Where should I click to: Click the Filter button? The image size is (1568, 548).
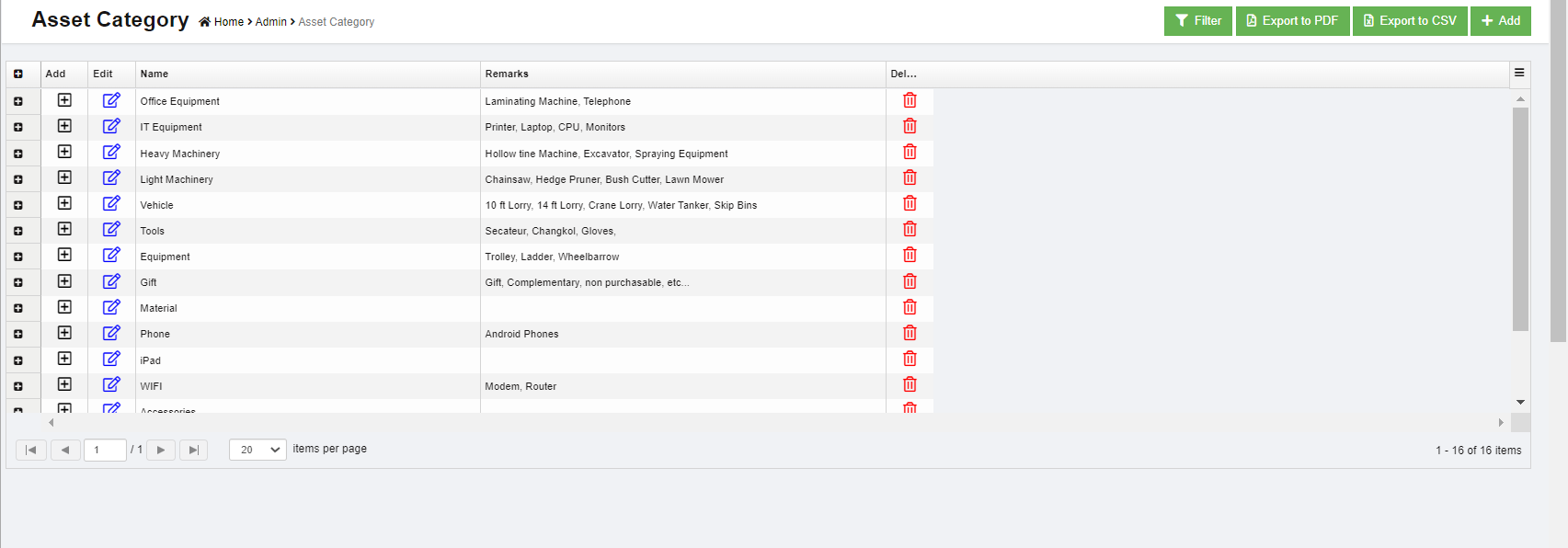1197,21
